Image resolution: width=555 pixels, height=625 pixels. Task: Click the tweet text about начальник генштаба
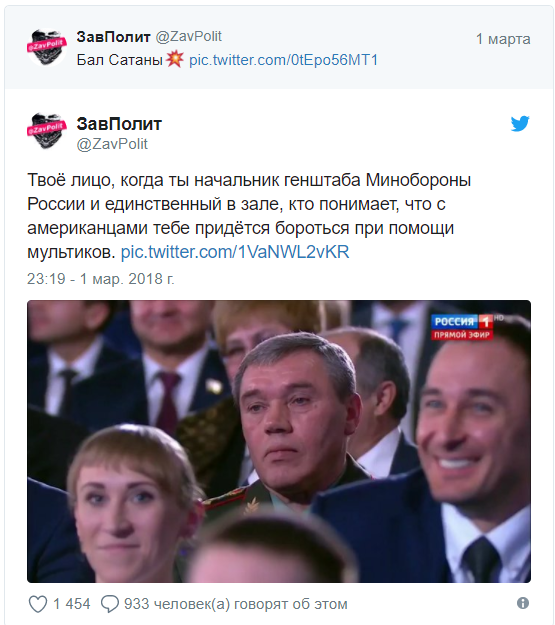(249, 216)
